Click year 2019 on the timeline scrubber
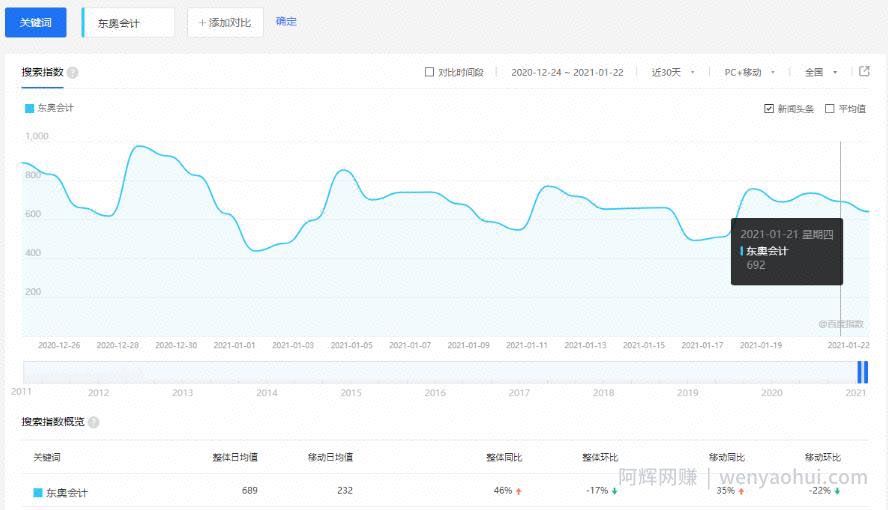Image resolution: width=888 pixels, height=510 pixels. tap(688, 392)
